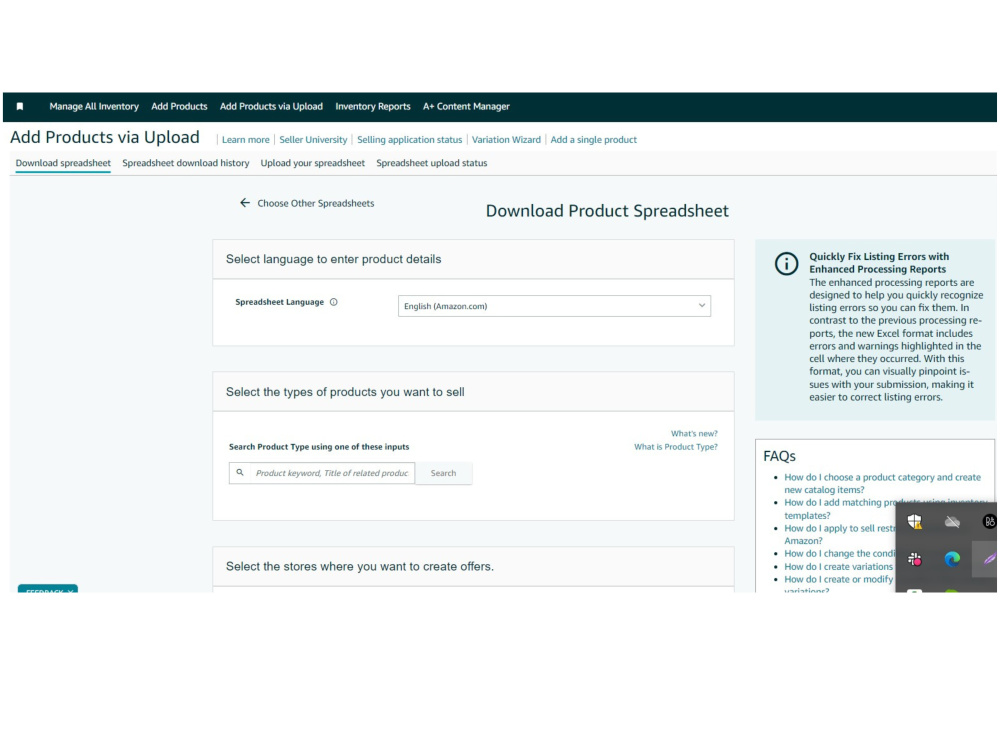The width and height of the screenshot is (1000, 750).
Task: Open FAQ about choosing a product category
Action: [882, 483]
